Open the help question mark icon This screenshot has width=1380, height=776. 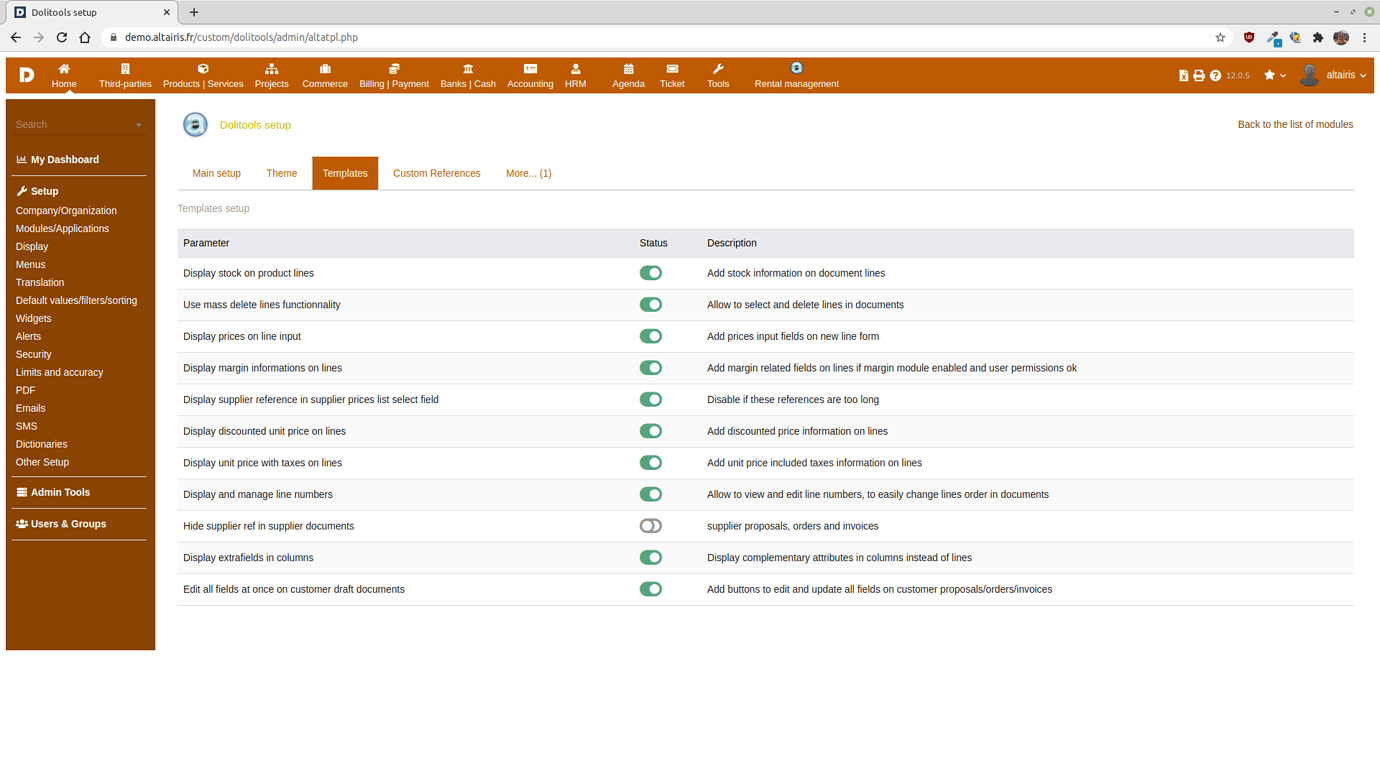tap(1214, 75)
